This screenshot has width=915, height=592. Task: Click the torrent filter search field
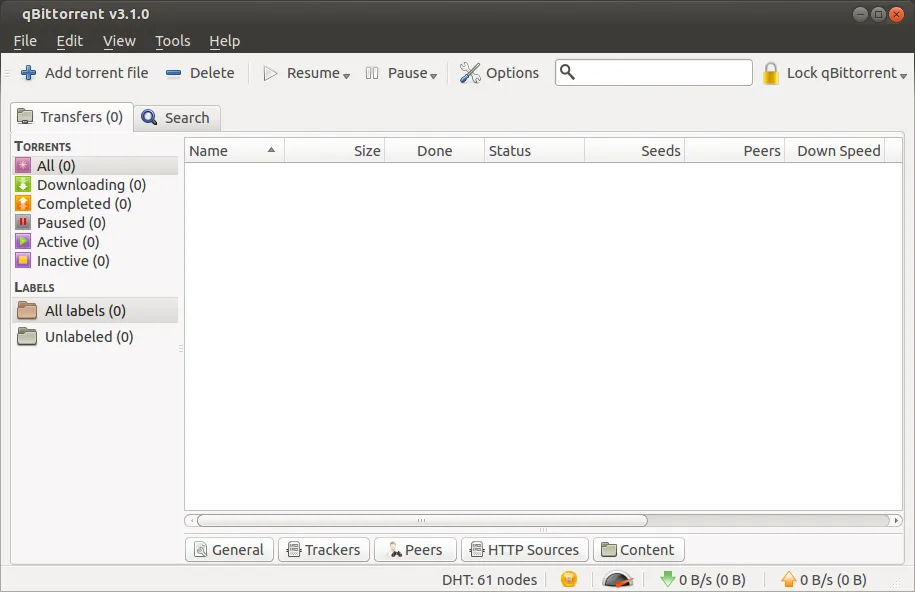tap(662, 73)
